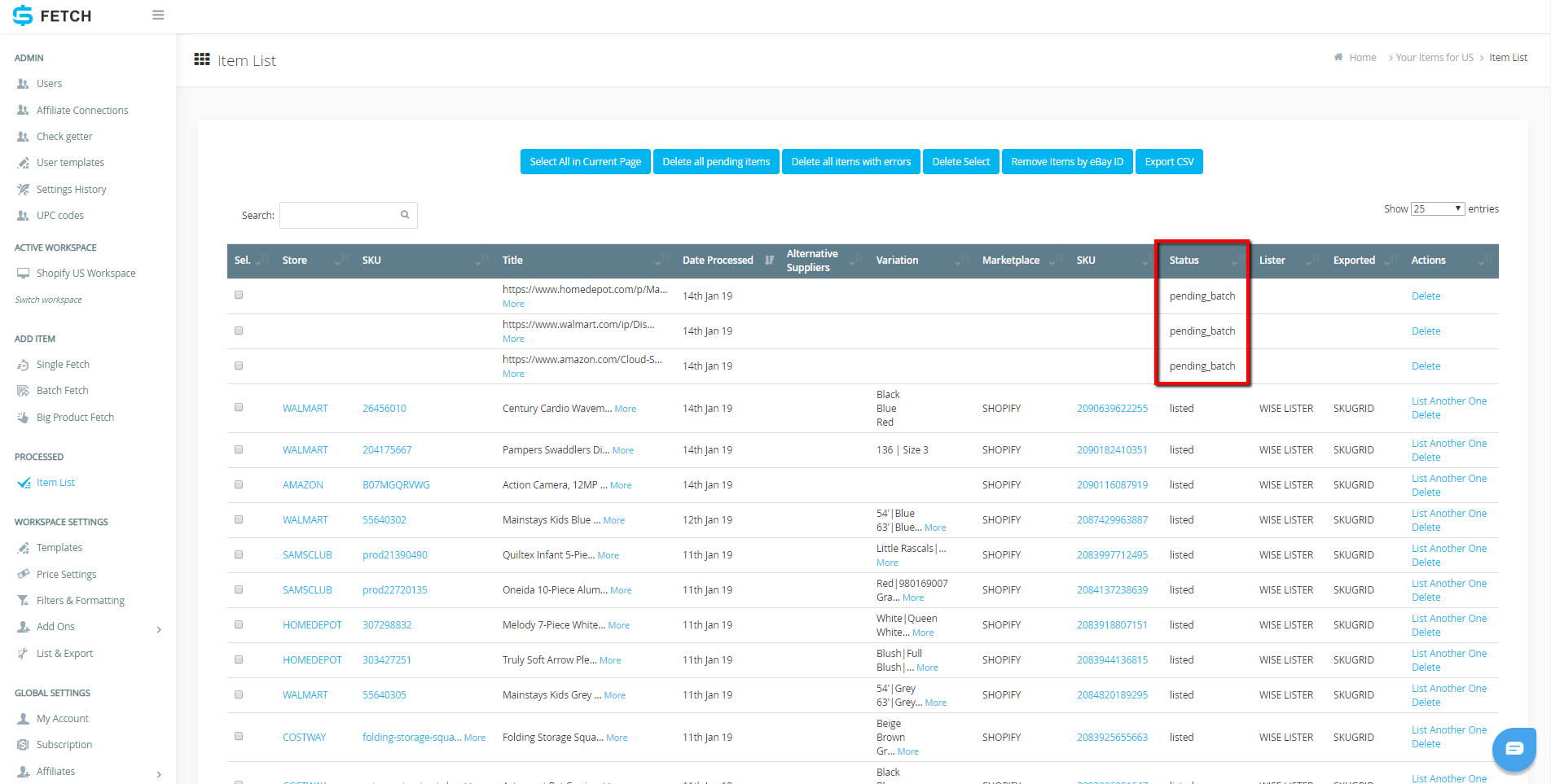The width and height of the screenshot is (1551, 784).
Task: Open My Account menu item
Action: (63, 719)
